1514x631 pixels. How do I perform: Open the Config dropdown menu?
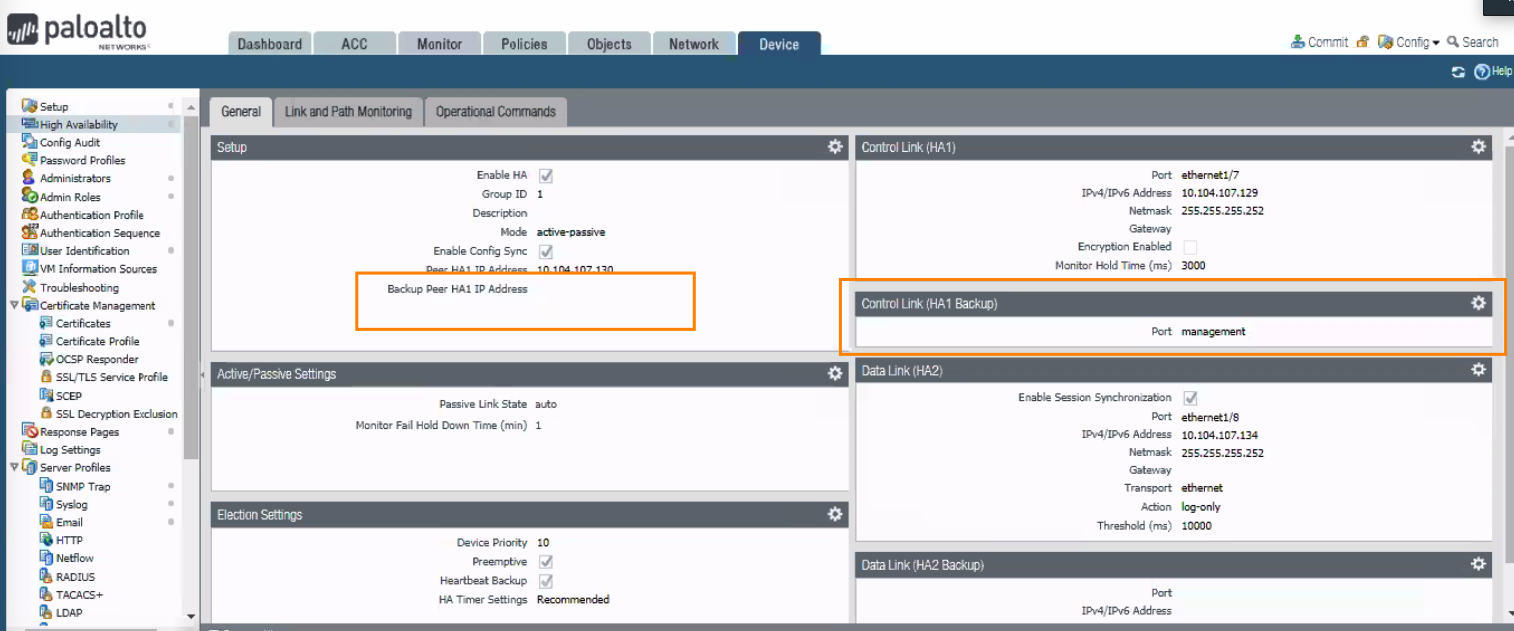pos(1408,42)
